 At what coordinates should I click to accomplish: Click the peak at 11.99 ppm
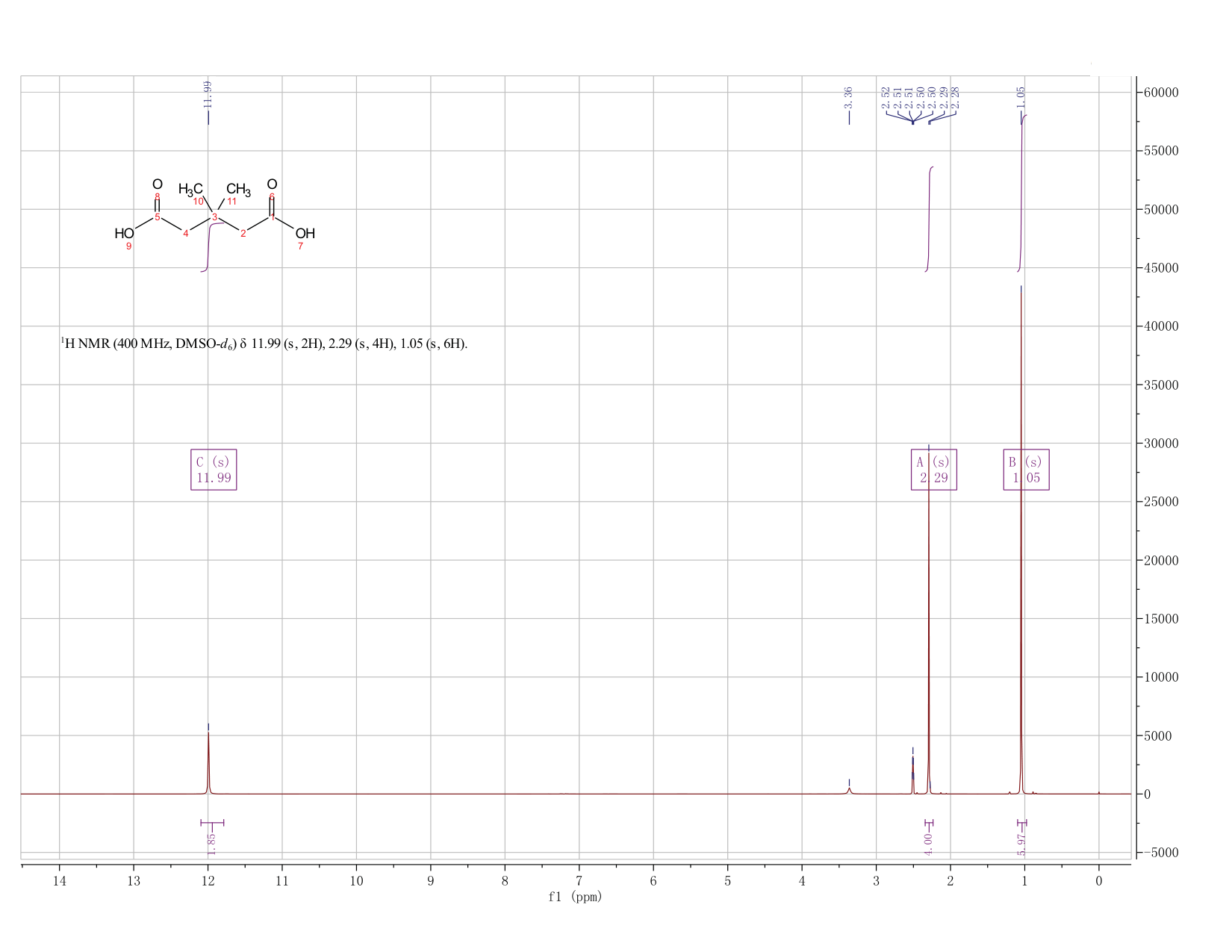click(x=208, y=762)
